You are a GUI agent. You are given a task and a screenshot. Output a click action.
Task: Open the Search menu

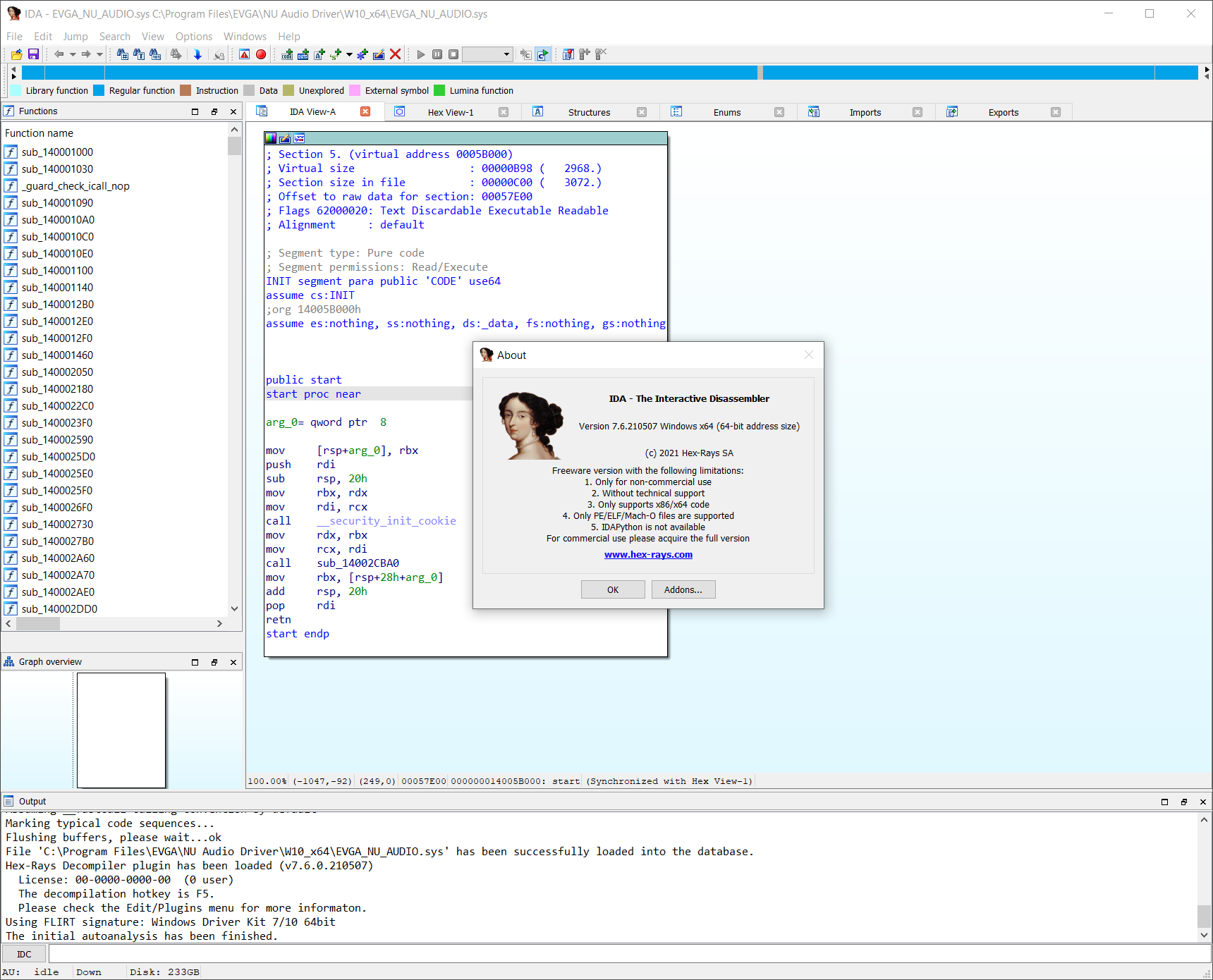tap(115, 37)
